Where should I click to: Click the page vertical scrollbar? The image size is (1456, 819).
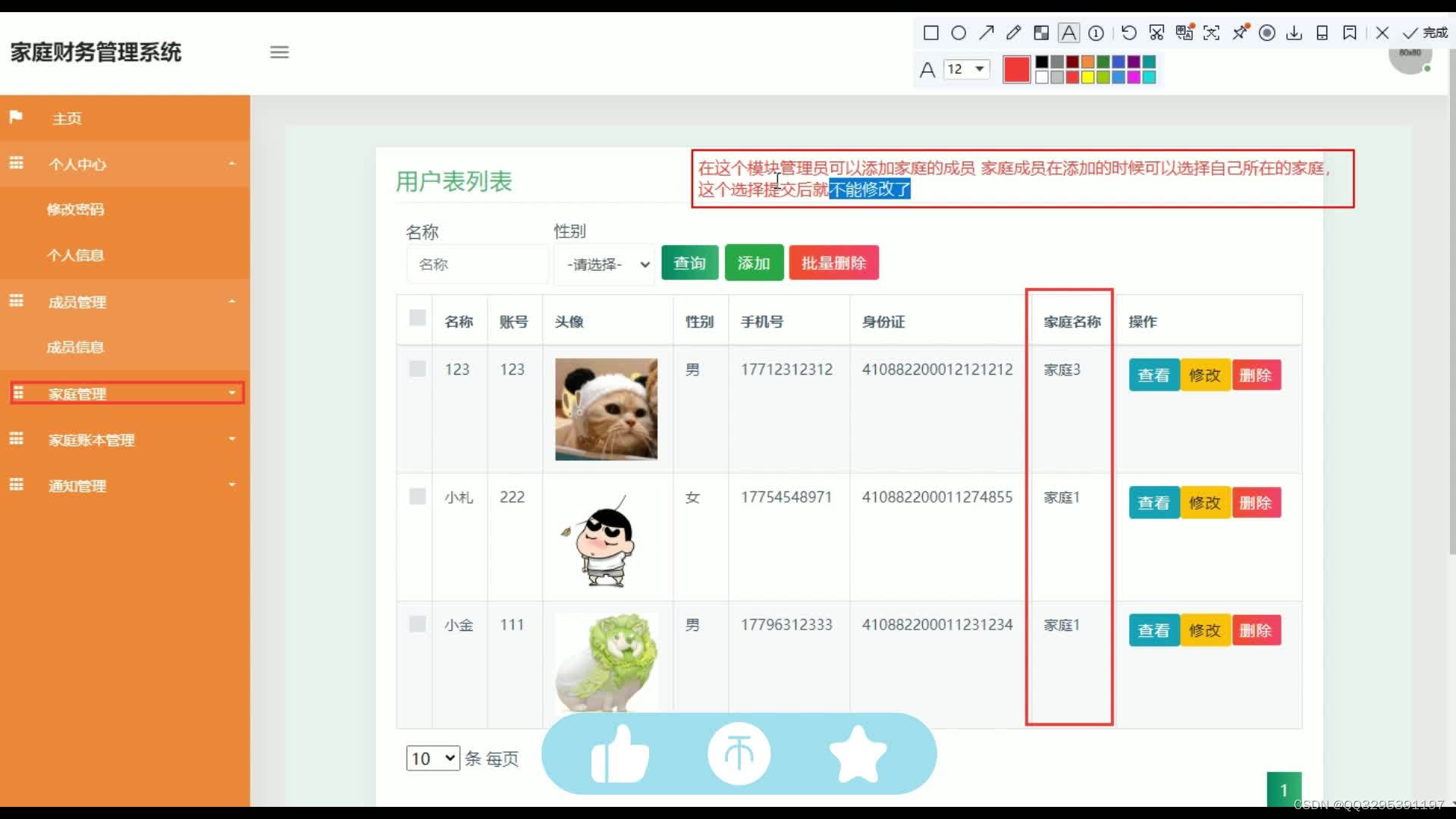tap(1451, 303)
